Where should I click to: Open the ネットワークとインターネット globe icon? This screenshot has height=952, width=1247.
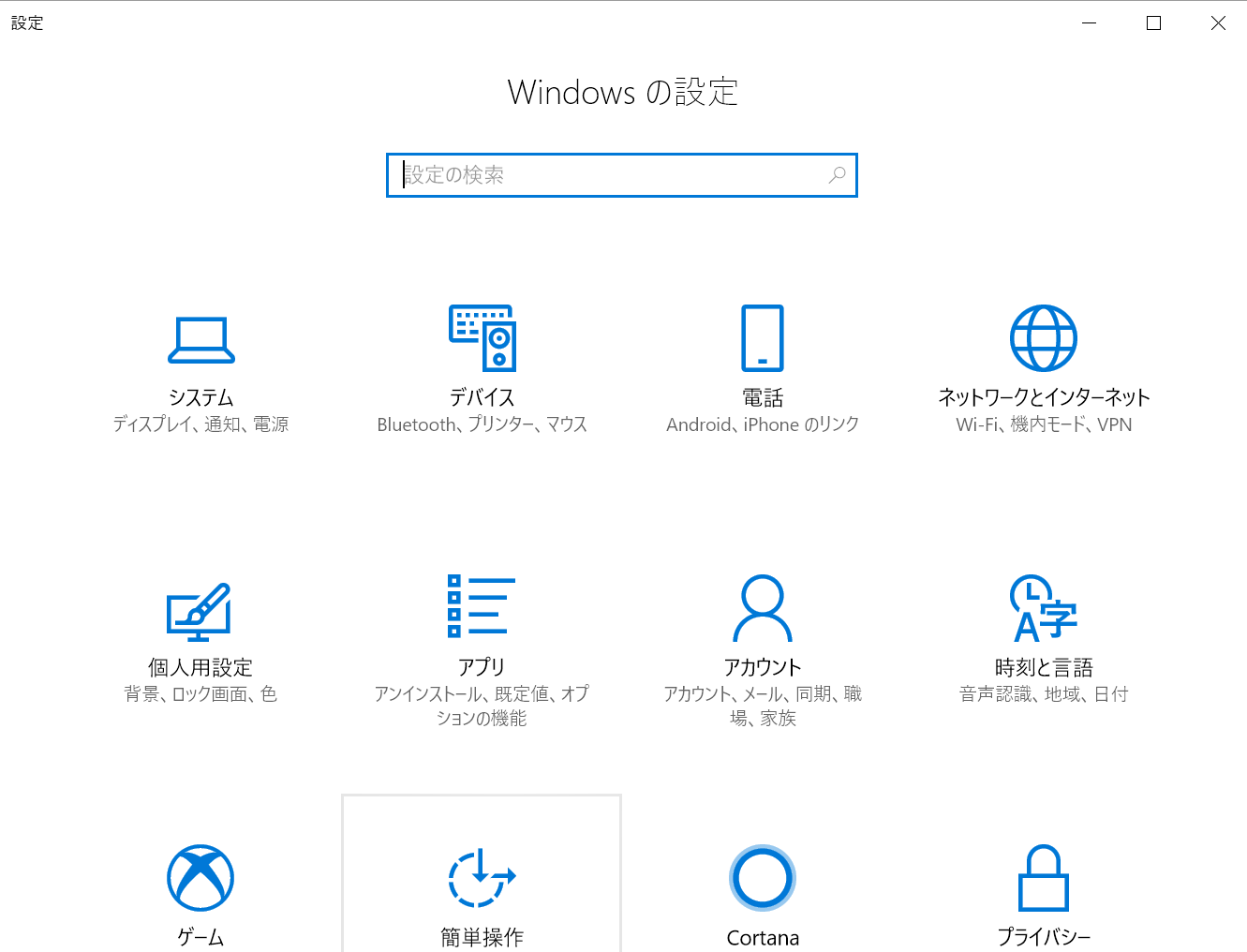click(x=1044, y=338)
